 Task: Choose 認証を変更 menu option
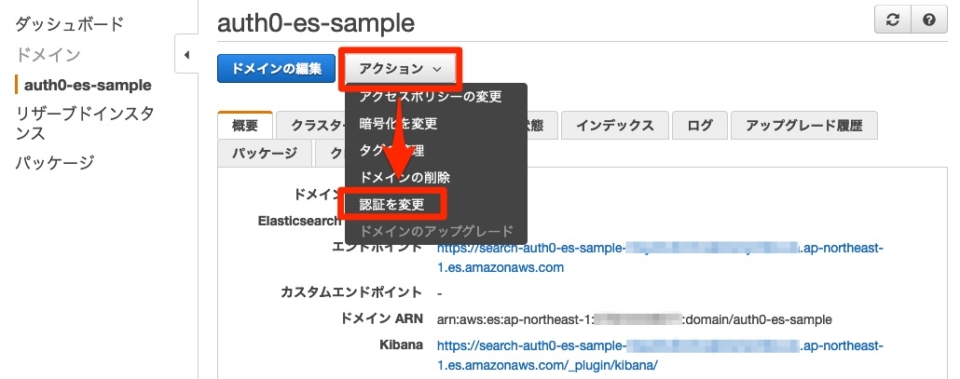[392, 205]
